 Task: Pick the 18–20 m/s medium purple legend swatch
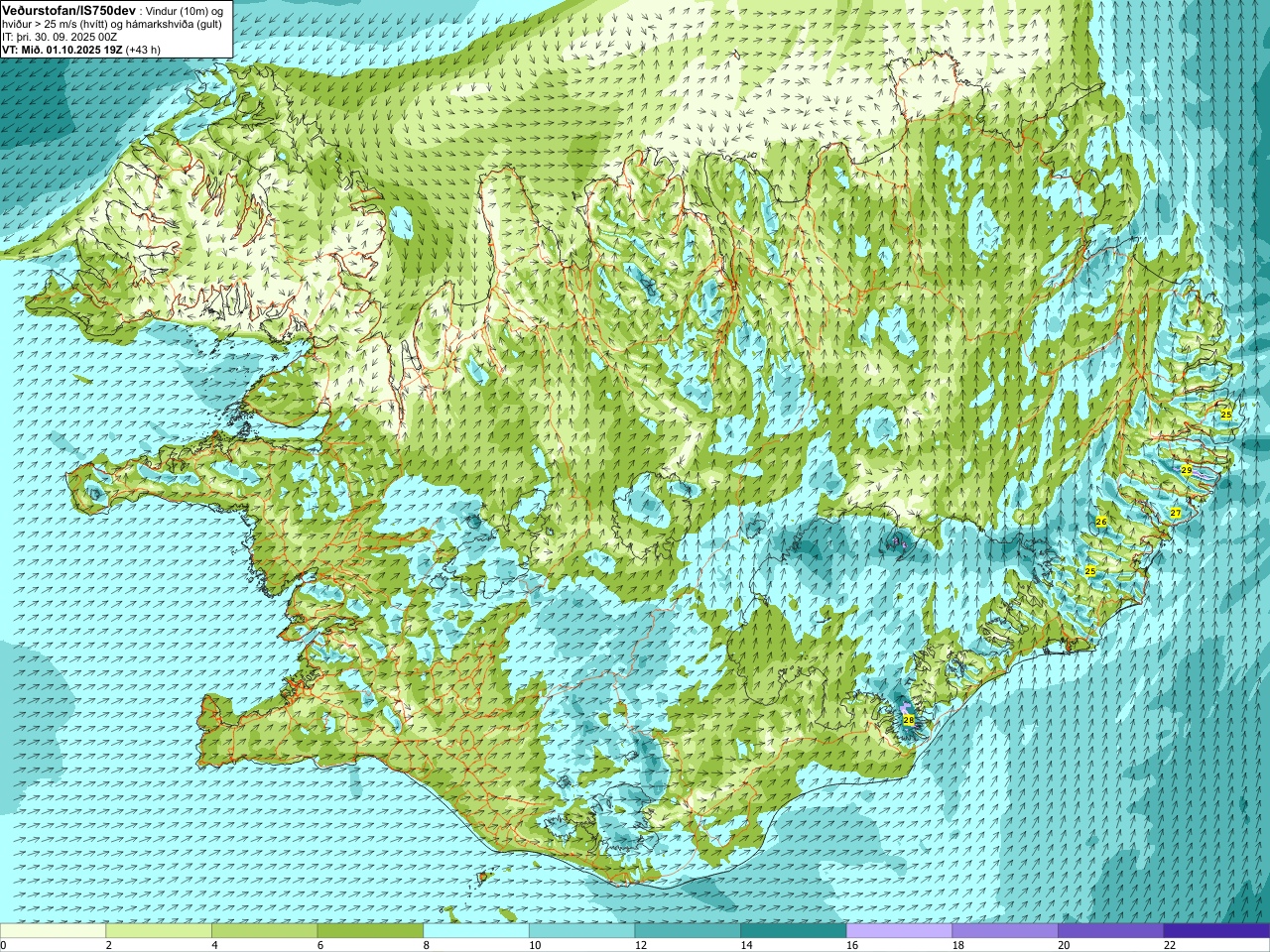click(1005, 931)
